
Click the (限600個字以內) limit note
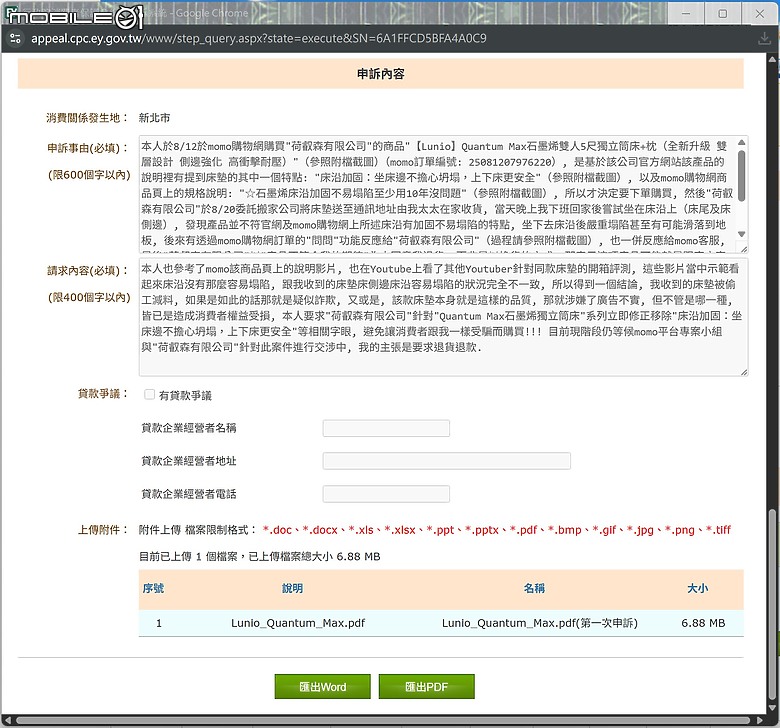pyautogui.click(x=89, y=175)
